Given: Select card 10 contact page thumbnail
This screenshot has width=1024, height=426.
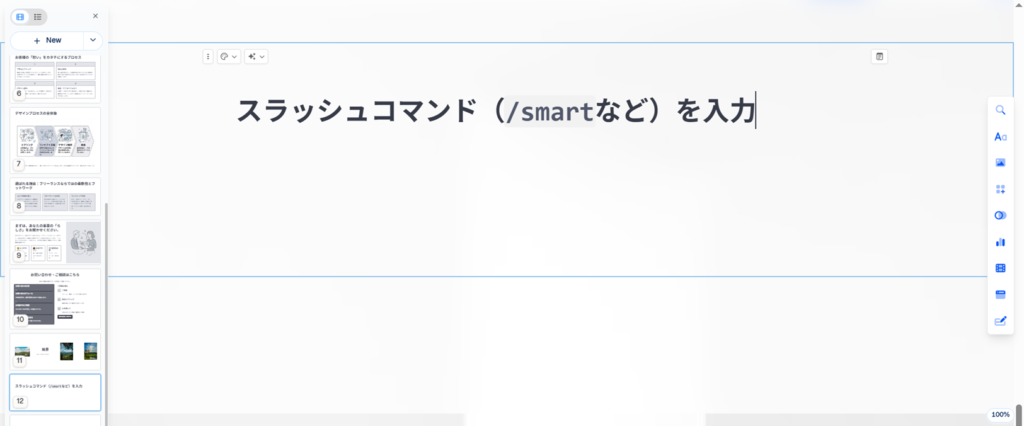Looking at the screenshot, I should (x=55, y=299).
